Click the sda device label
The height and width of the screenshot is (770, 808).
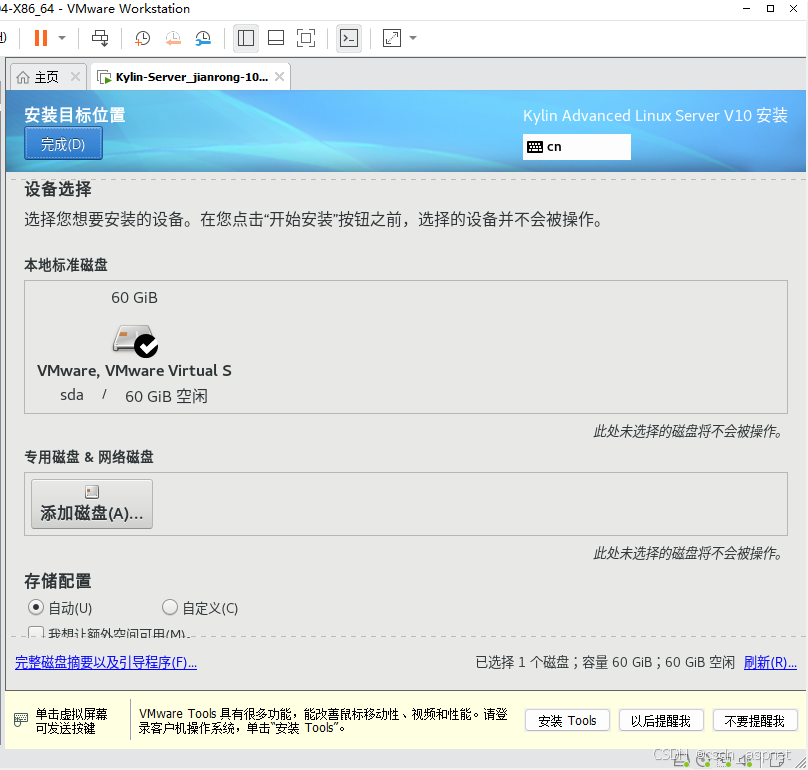point(72,395)
